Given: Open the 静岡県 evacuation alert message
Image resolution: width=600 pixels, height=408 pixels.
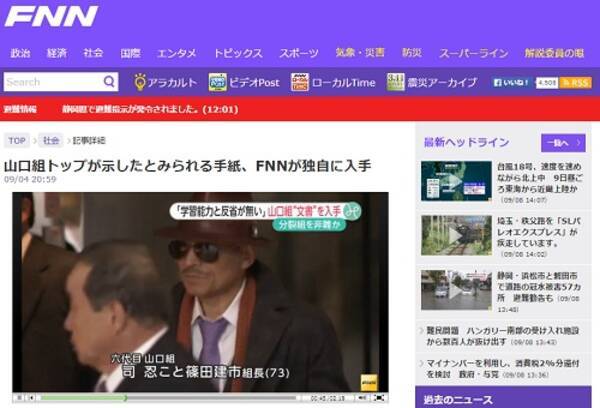Looking at the screenshot, I should point(150,109).
